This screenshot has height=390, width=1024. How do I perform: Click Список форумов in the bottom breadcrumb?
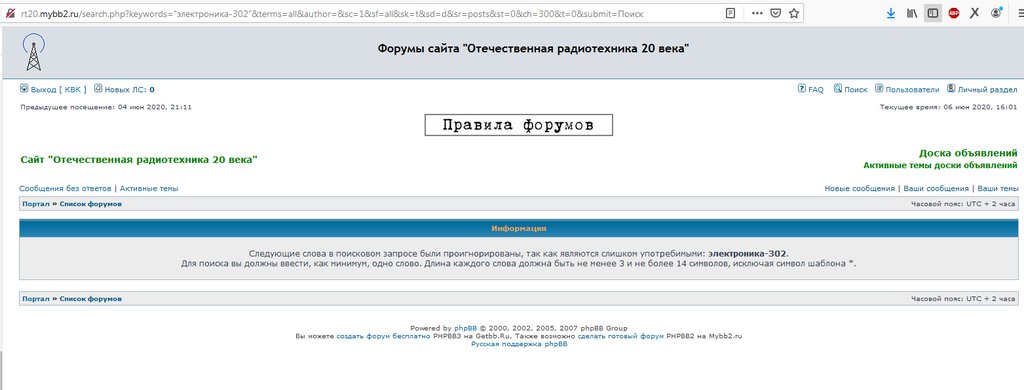click(x=90, y=299)
